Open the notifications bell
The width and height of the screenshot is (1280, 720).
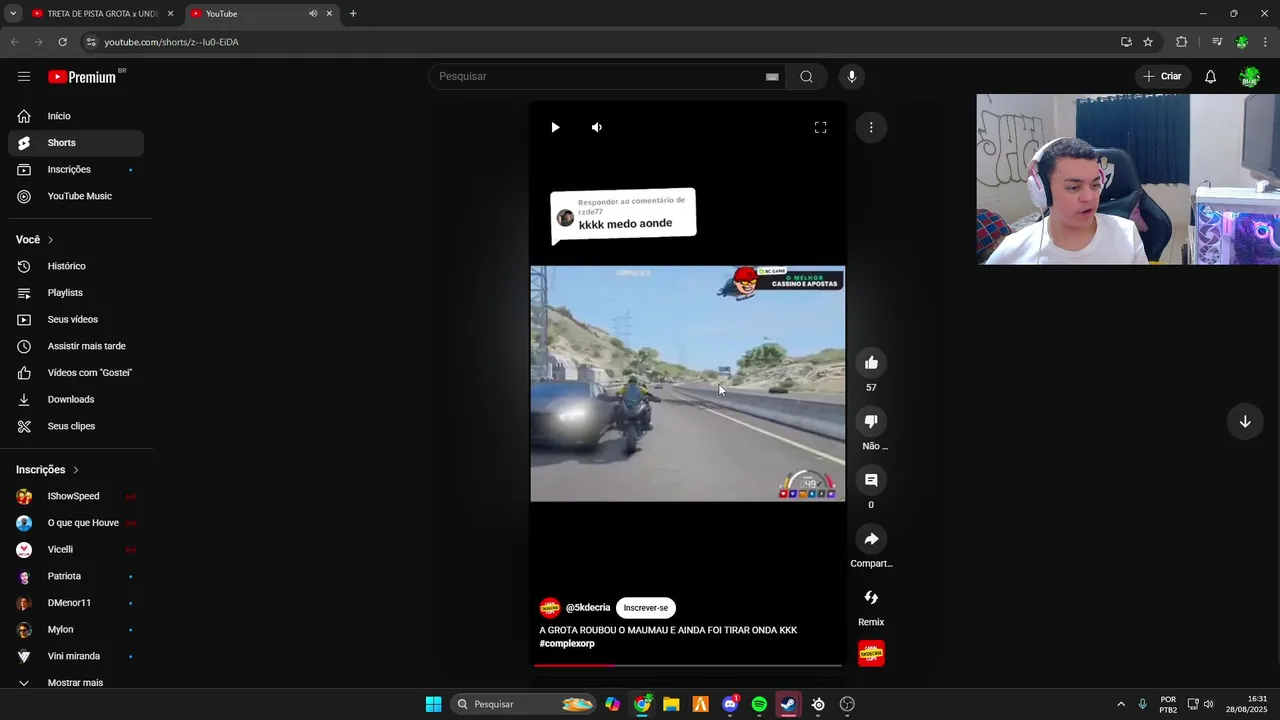coord(1210,77)
